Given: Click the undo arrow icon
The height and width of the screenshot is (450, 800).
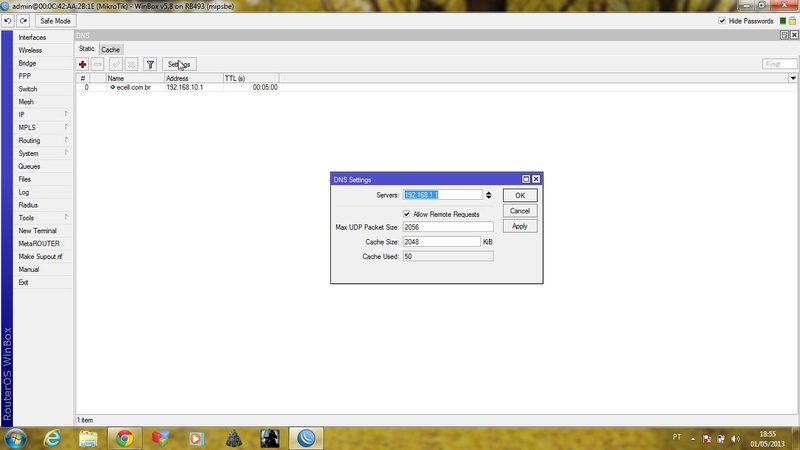Looking at the screenshot, I should [x=8, y=21].
